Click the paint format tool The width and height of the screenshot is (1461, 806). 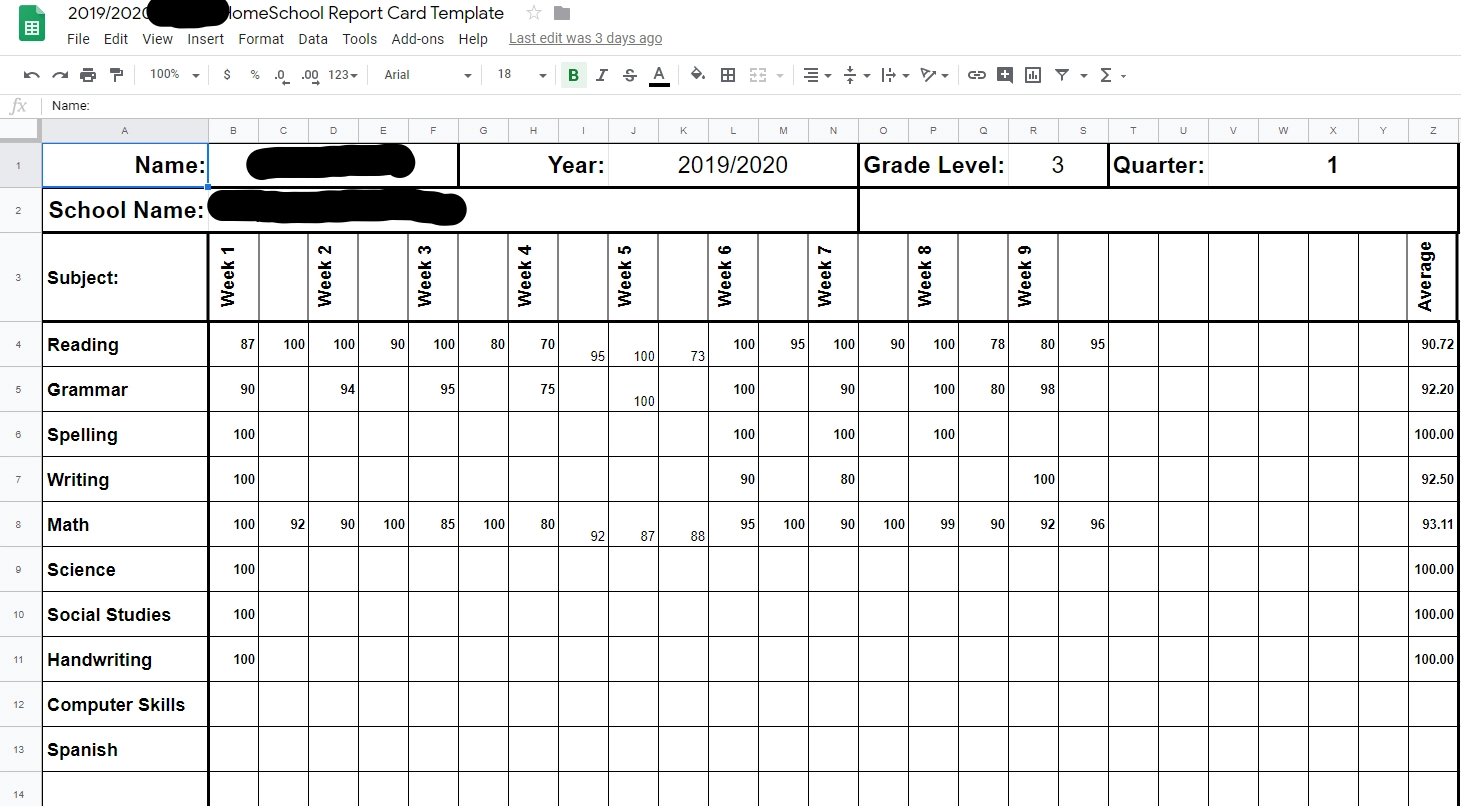tap(117, 74)
